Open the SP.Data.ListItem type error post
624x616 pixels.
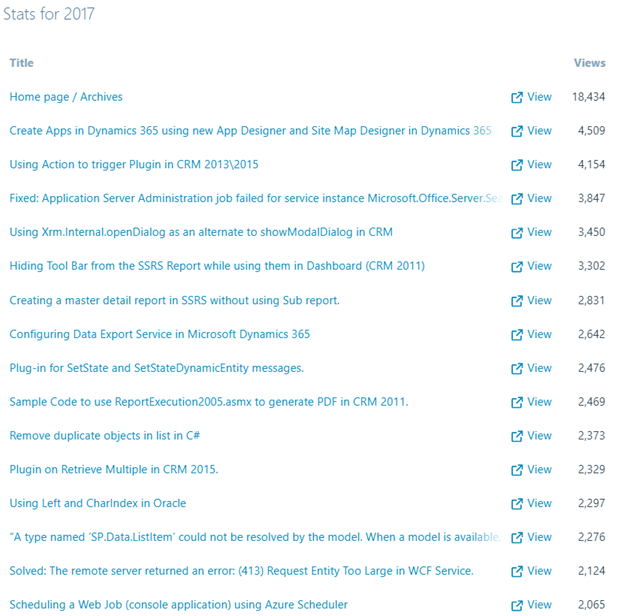click(254, 537)
